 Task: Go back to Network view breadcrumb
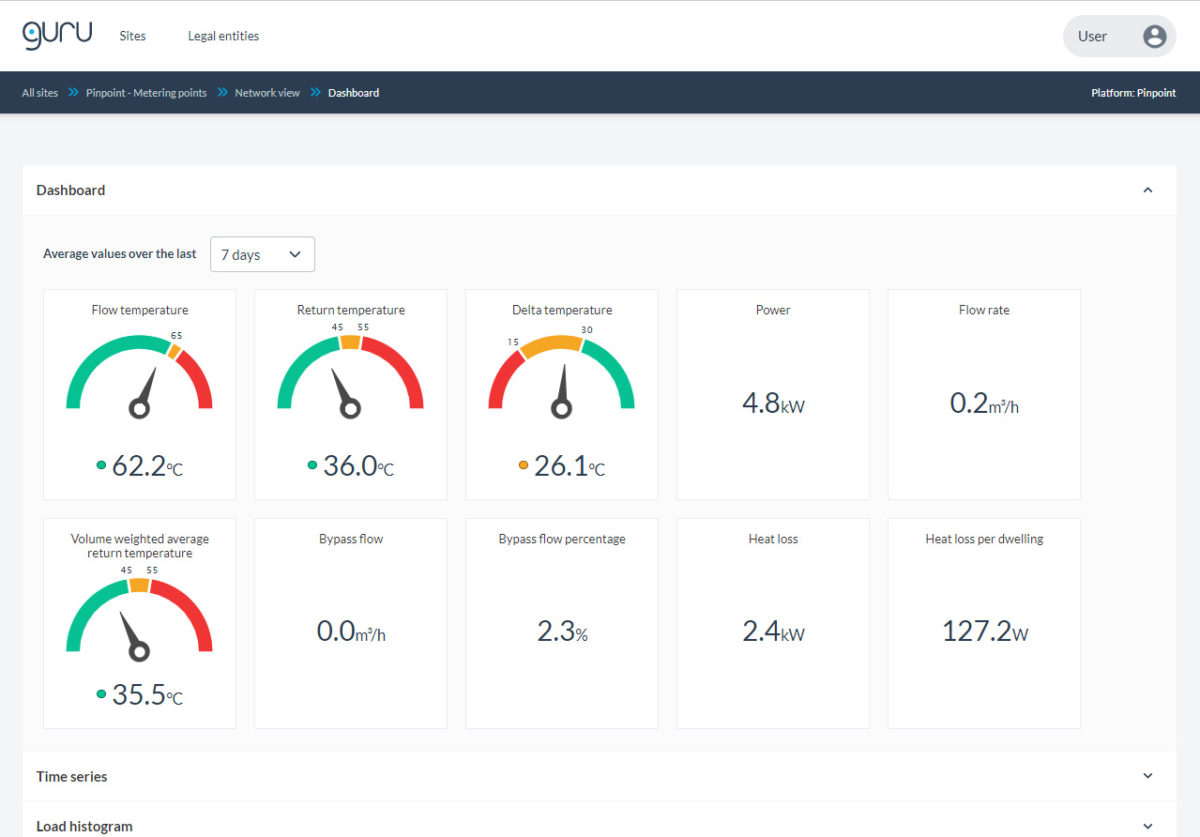tap(267, 93)
